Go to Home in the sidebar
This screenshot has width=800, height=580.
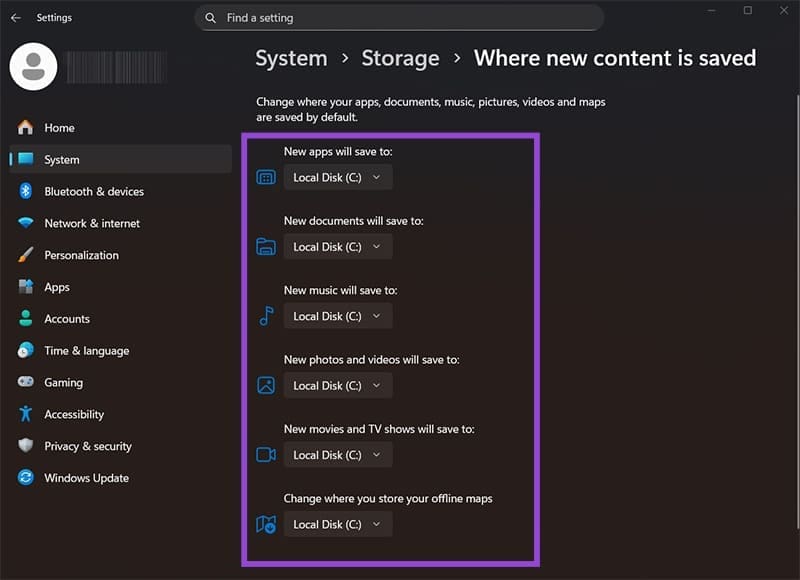(59, 128)
